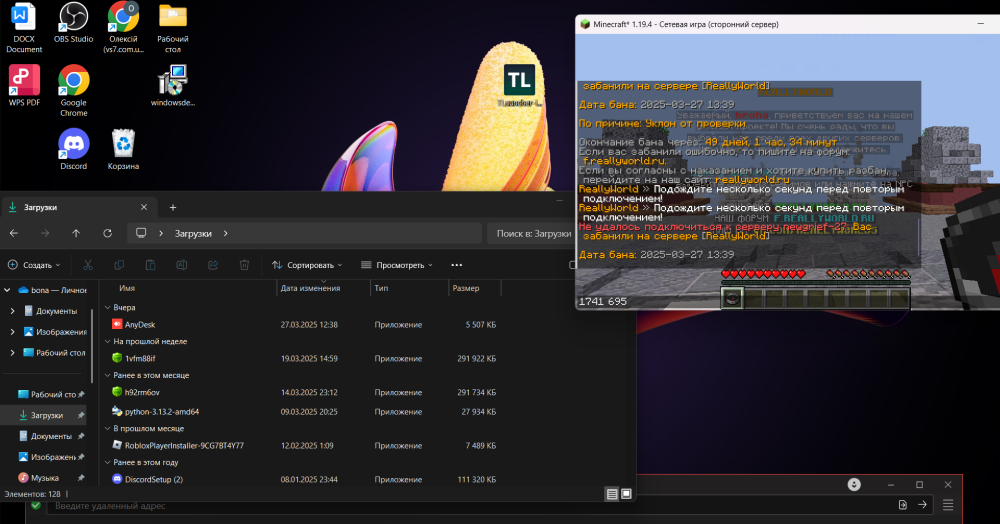Collapse the В прошлом месяце group
Image resolution: width=1000 pixels, height=524 pixels.
[x=107, y=428]
